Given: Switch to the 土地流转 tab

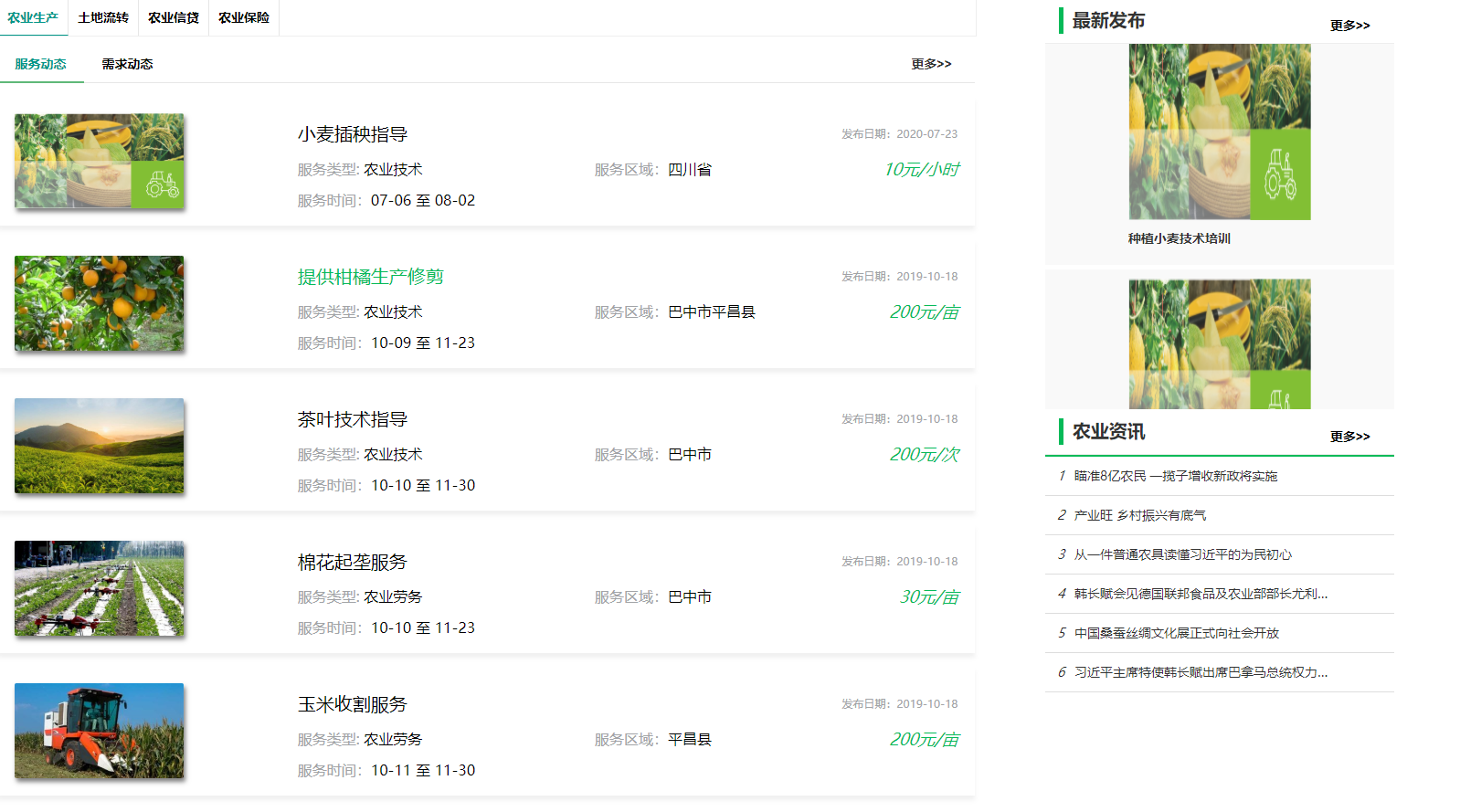Looking at the screenshot, I should 103,18.
